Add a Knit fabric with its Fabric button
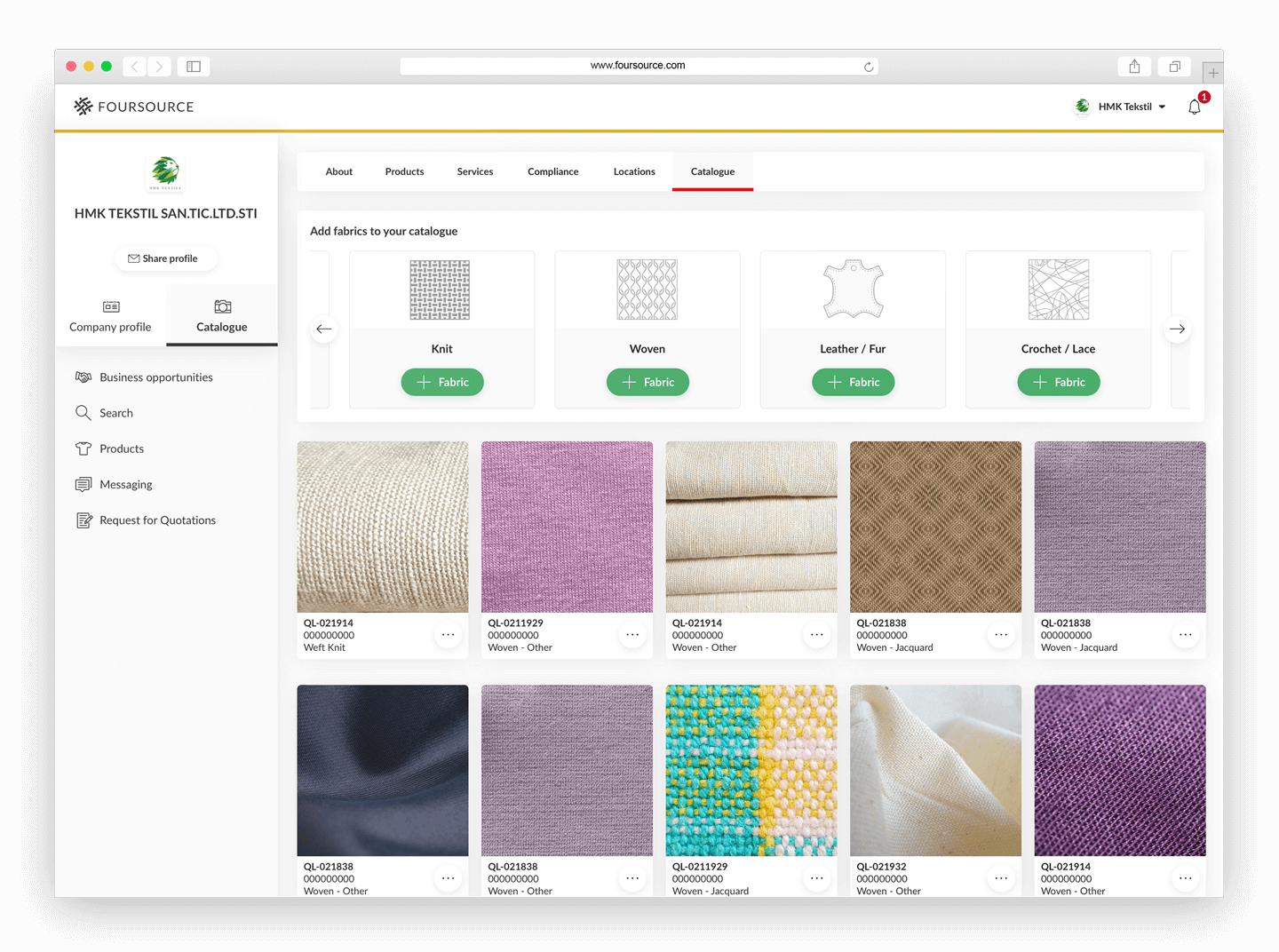Viewport: 1279px width, 952px height. (x=441, y=382)
